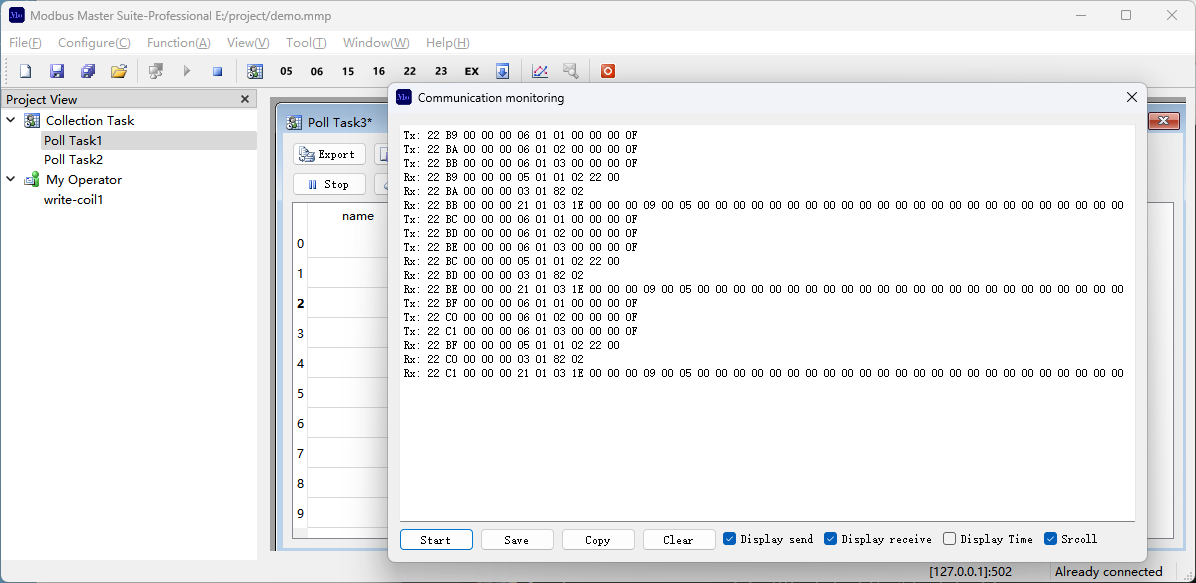Click the [127.0.0.1]:502 status bar entry

click(970, 572)
